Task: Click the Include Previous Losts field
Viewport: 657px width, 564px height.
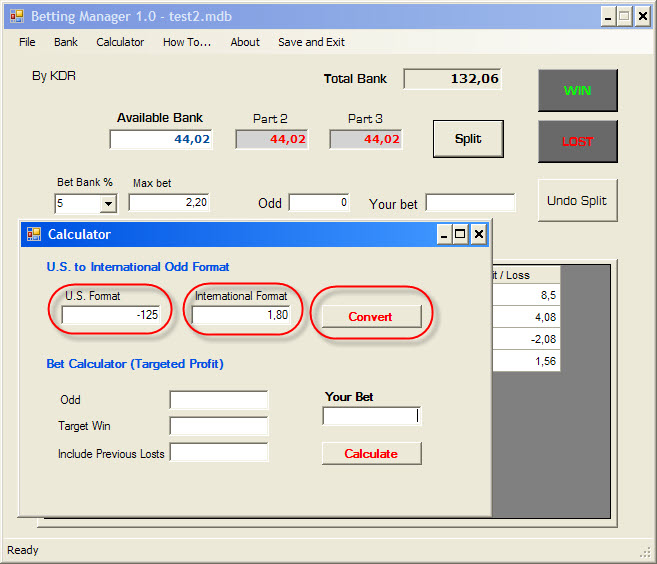Action: point(219,453)
